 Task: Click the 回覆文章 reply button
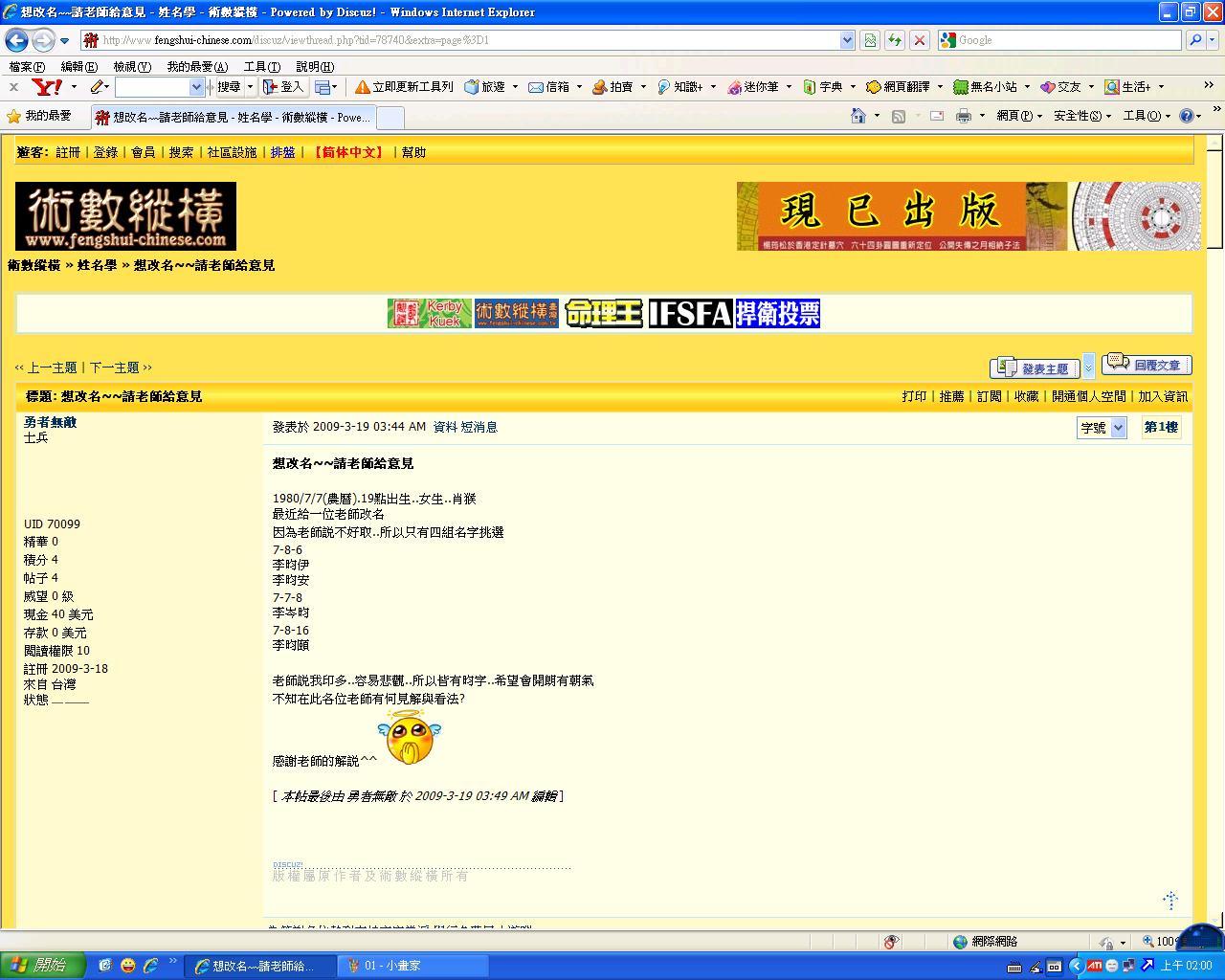click(1147, 366)
